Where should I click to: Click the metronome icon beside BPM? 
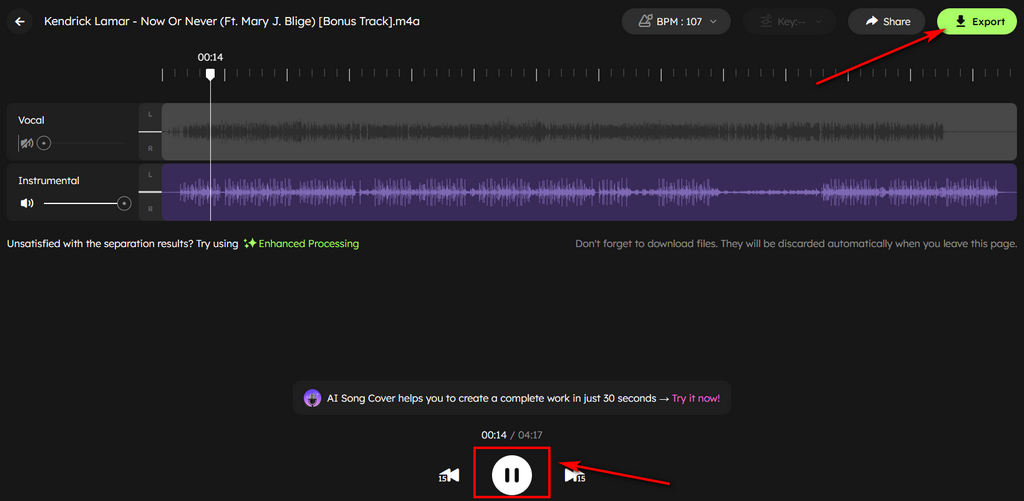(646, 22)
